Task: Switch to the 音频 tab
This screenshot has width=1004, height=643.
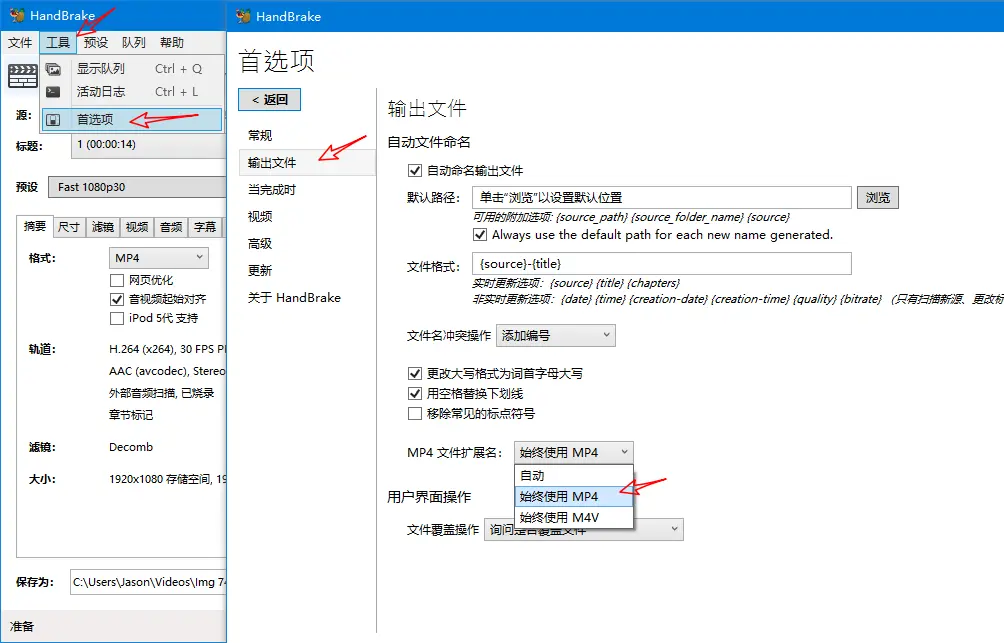Action: pyautogui.click(x=171, y=227)
